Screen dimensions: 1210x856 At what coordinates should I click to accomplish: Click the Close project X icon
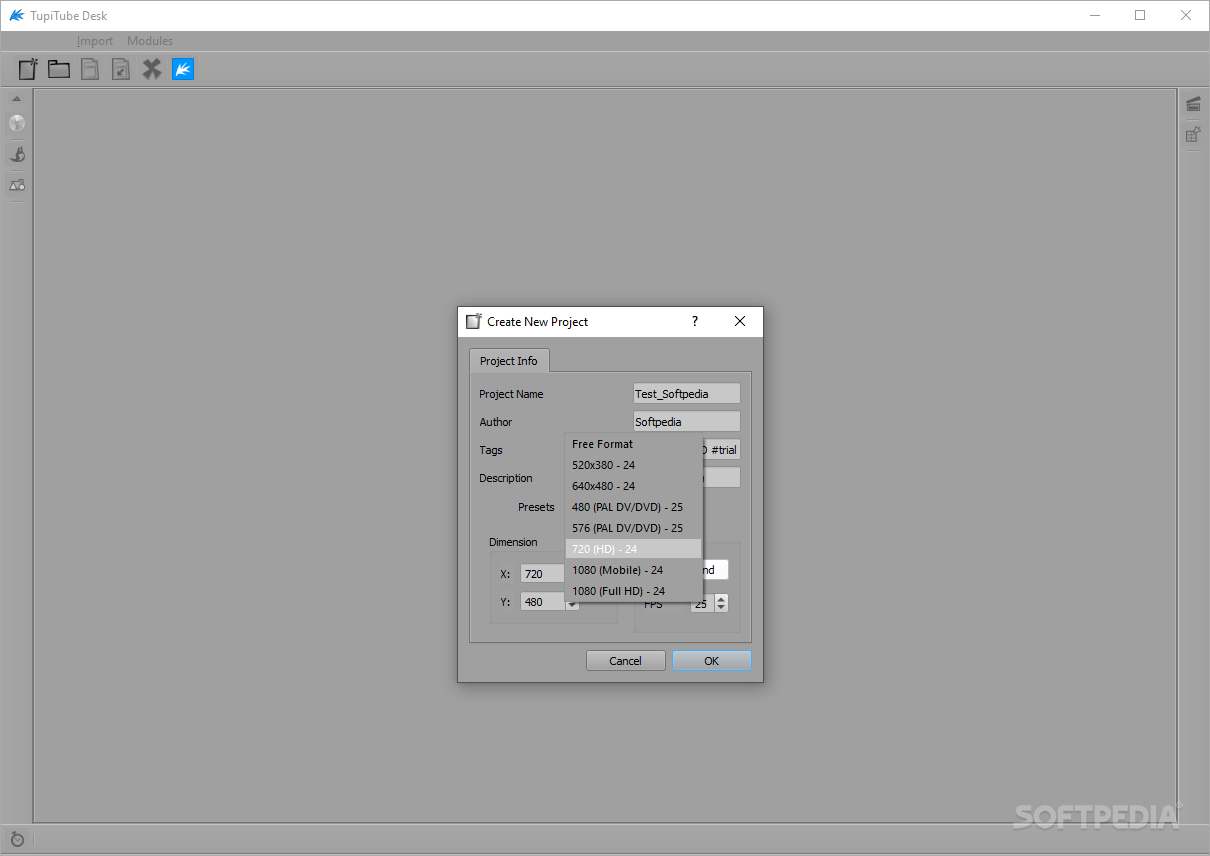(151, 68)
